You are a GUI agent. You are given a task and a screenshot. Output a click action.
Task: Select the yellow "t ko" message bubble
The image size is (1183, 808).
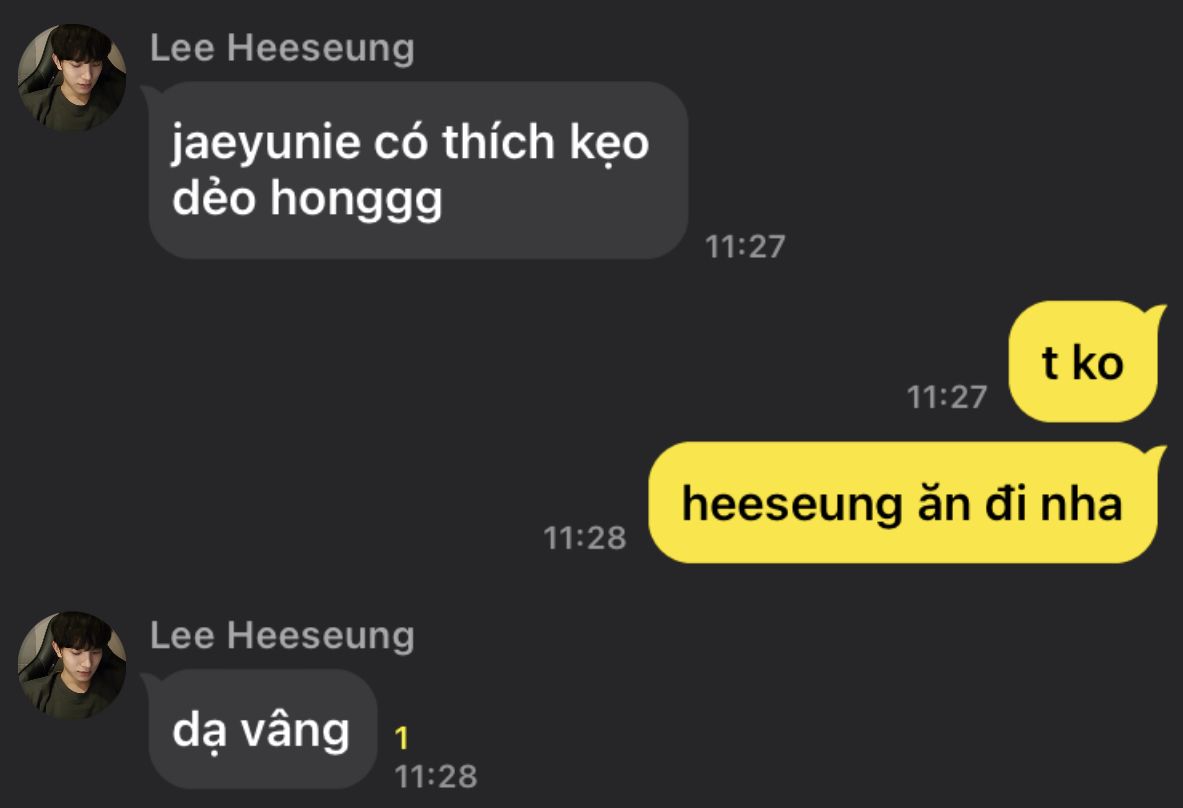(1085, 361)
